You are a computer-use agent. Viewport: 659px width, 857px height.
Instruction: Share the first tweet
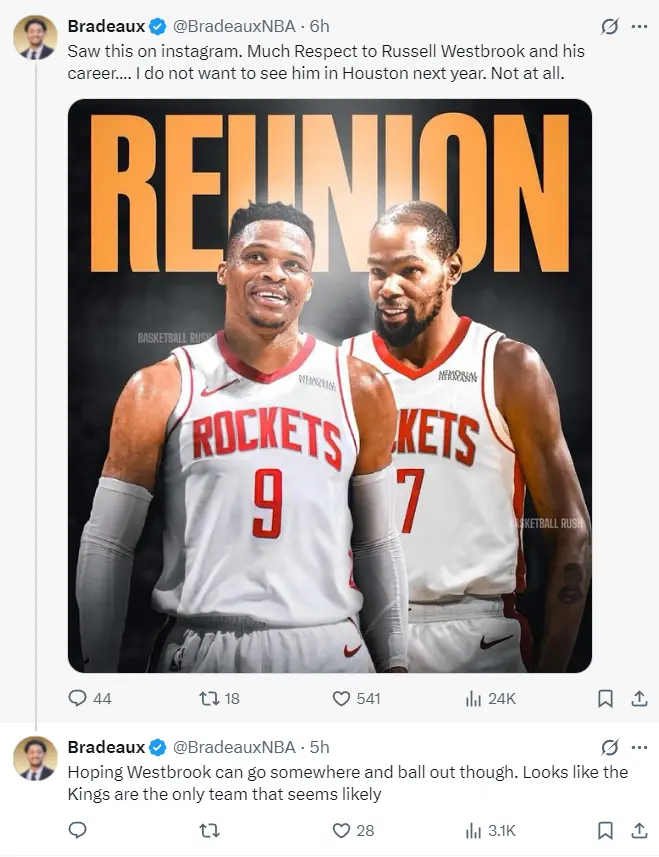click(640, 698)
